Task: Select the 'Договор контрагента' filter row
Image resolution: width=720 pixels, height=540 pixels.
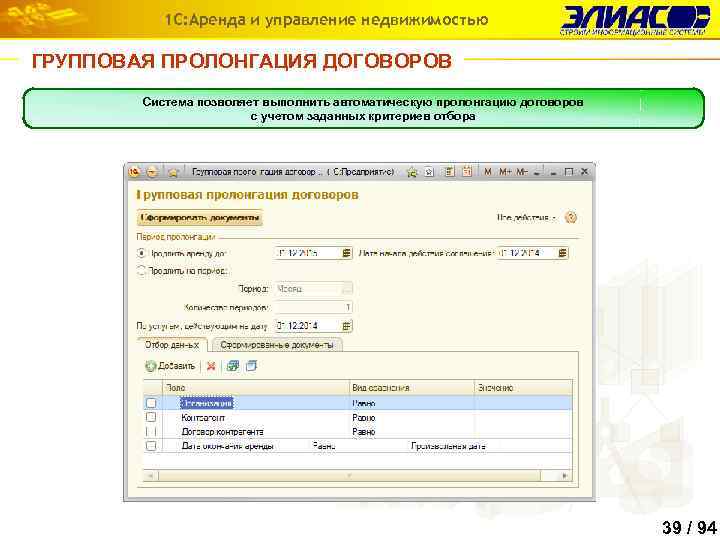Action: point(358,432)
